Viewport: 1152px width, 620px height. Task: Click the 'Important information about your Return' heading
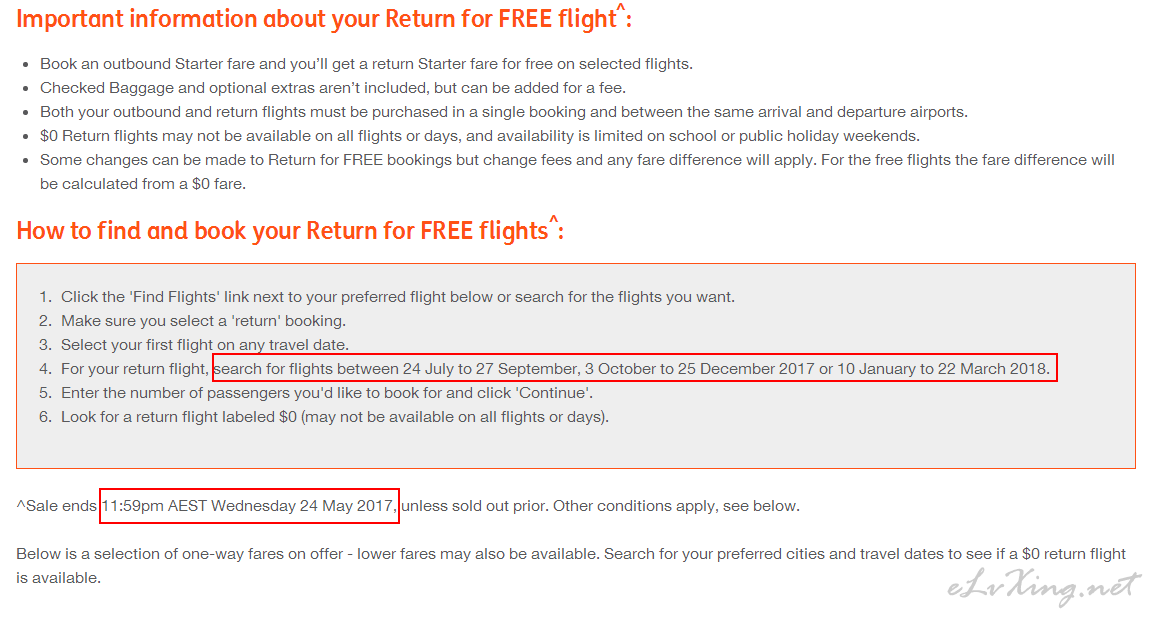click(323, 18)
